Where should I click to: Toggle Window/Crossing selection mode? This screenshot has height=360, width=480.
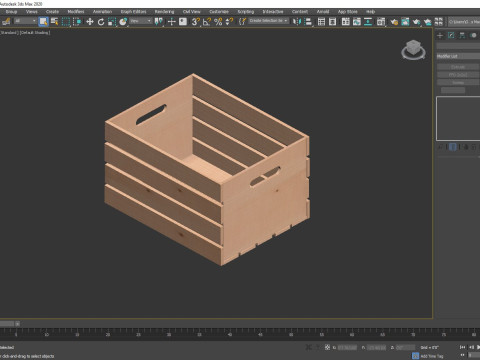pos(77,22)
